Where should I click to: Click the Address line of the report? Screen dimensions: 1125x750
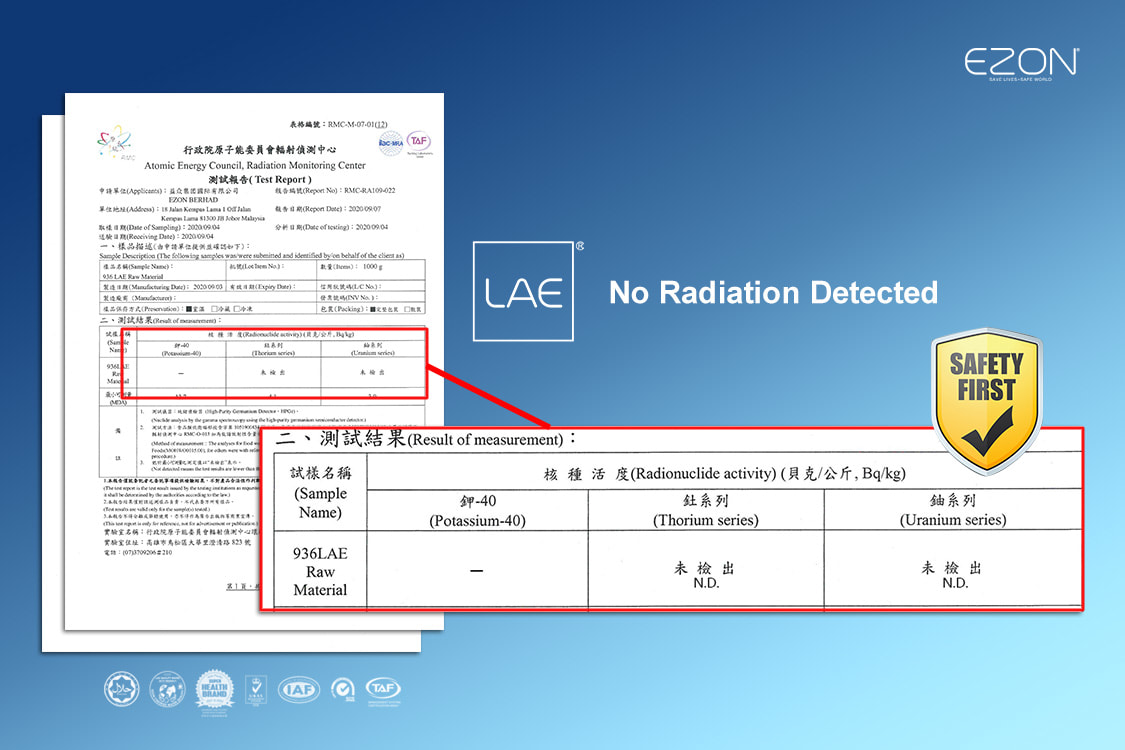coord(182,213)
